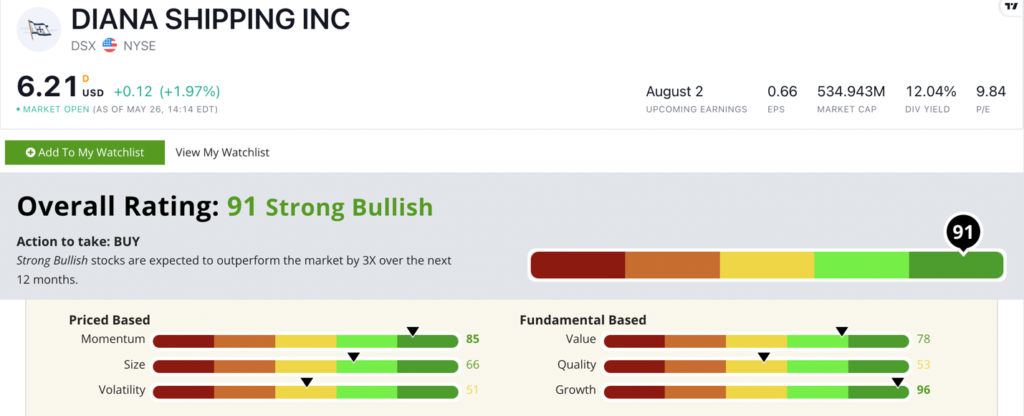1024x416 pixels.
Task: Click the 12.04% dividend yield value
Action: 932,91
